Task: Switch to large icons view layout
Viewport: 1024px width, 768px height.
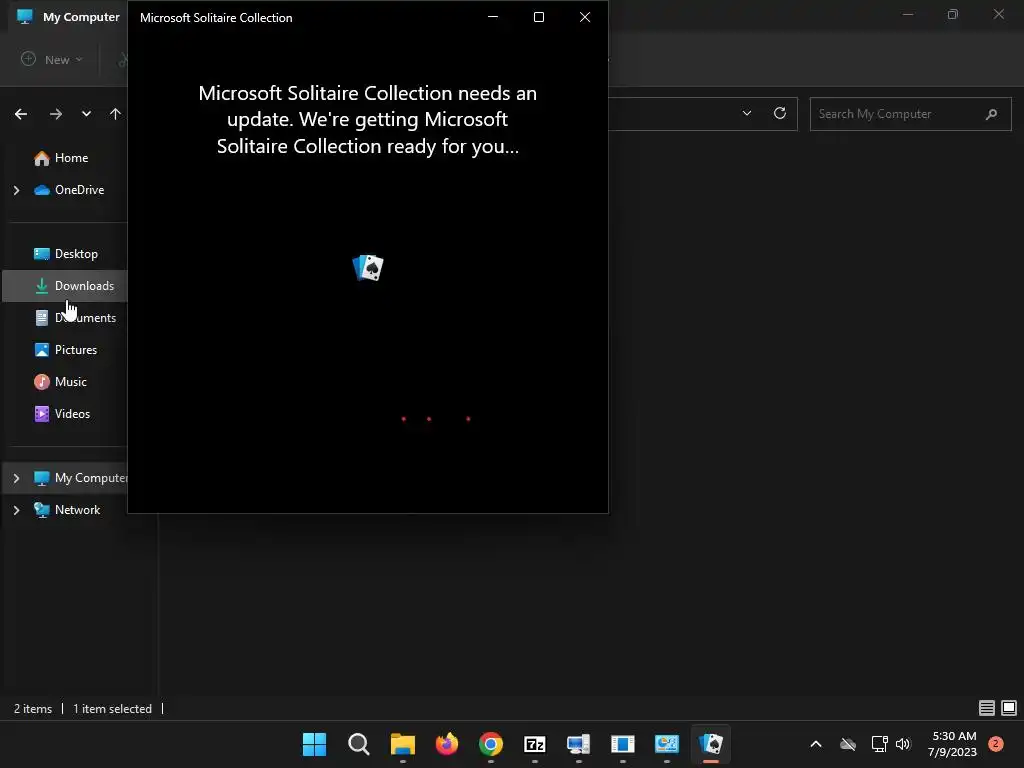Action: point(1009,708)
